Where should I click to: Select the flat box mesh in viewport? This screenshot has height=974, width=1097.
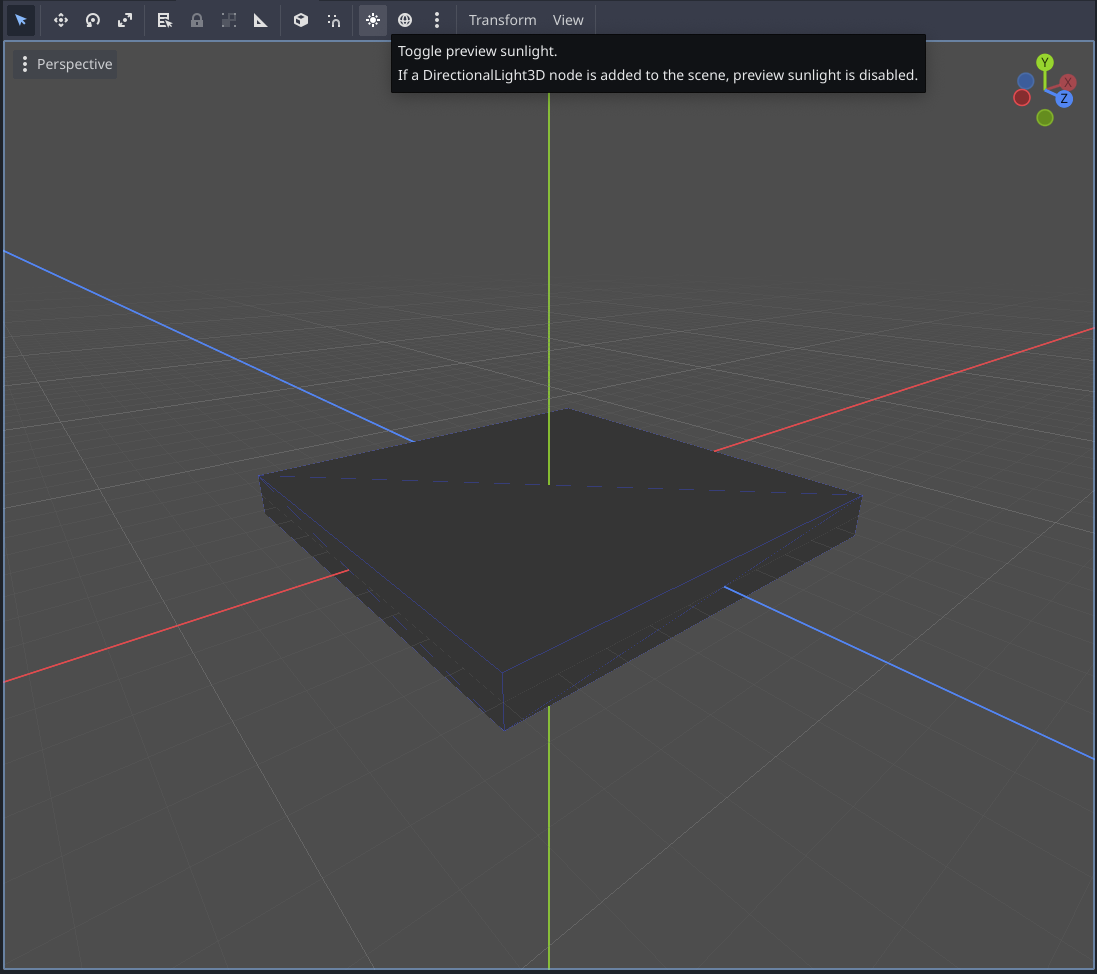tap(560, 560)
